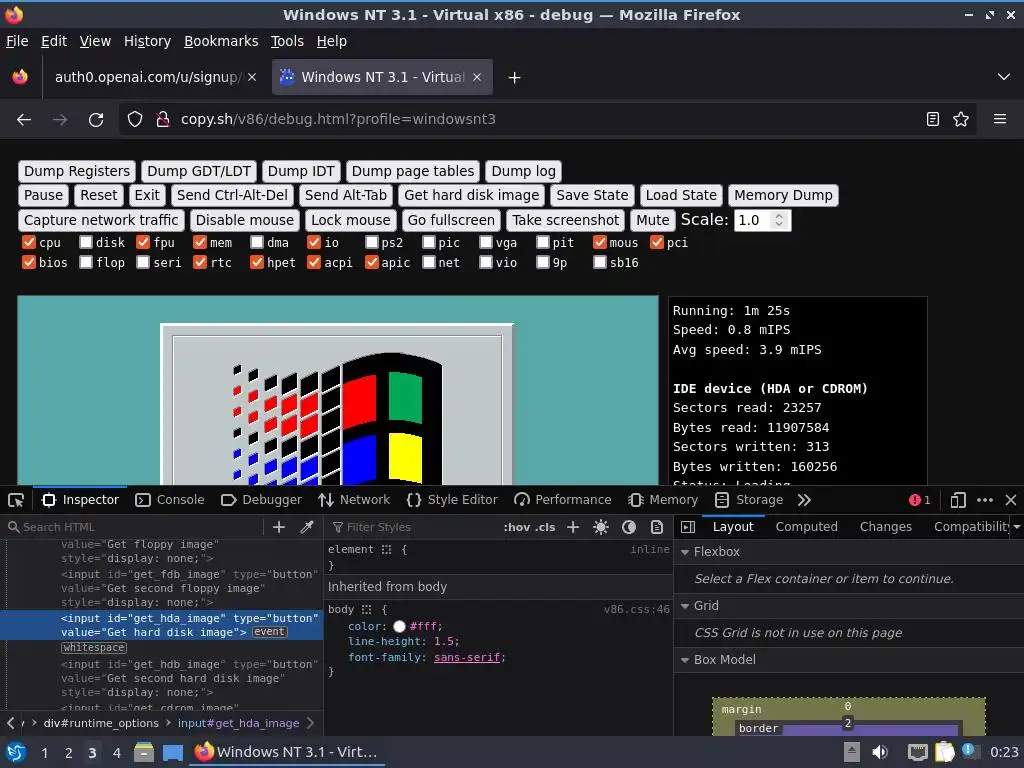The height and width of the screenshot is (768, 1024).
Task: Open sidebar tabs overflow dropdown
Action: tap(1017, 527)
